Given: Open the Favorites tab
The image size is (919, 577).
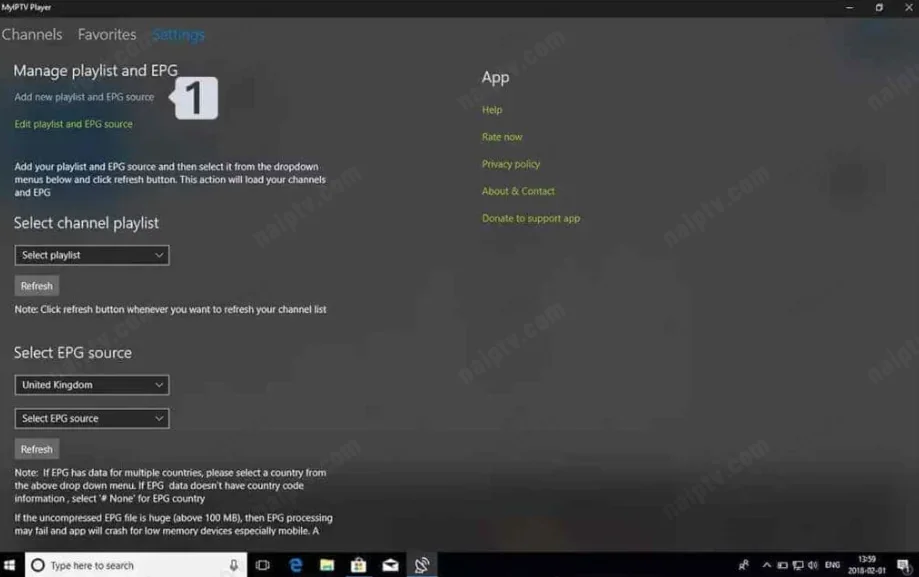Looking at the screenshot, I should click(x=107, y=35).
